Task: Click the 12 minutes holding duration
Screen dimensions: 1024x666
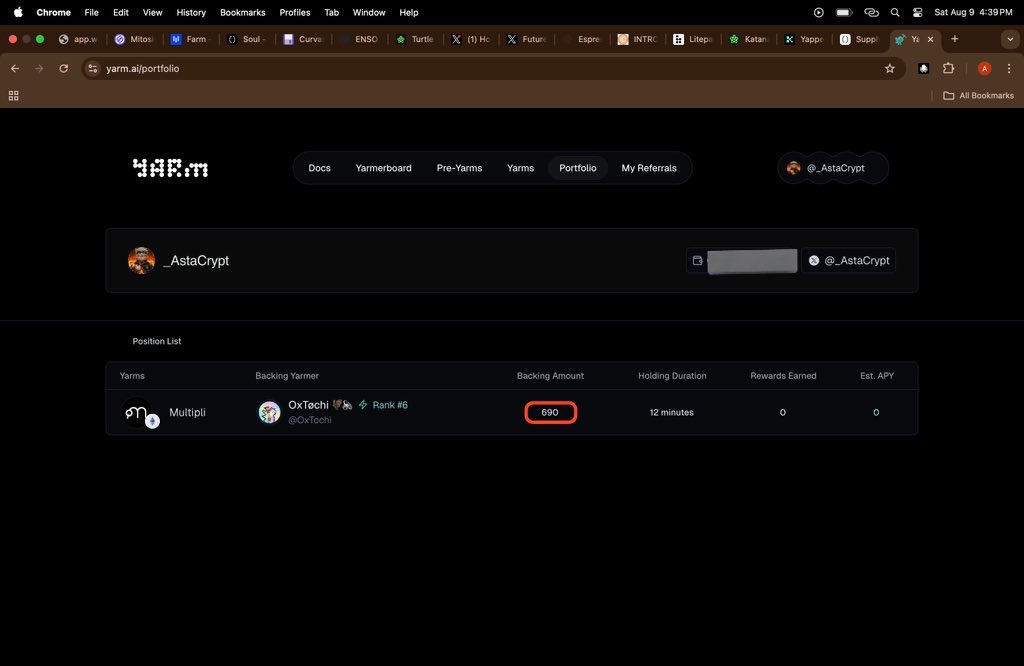Action: 671,413
